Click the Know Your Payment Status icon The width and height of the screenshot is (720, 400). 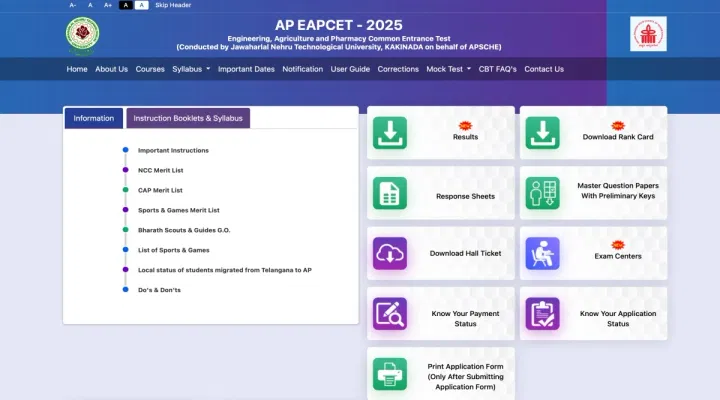tap(389, 314)
